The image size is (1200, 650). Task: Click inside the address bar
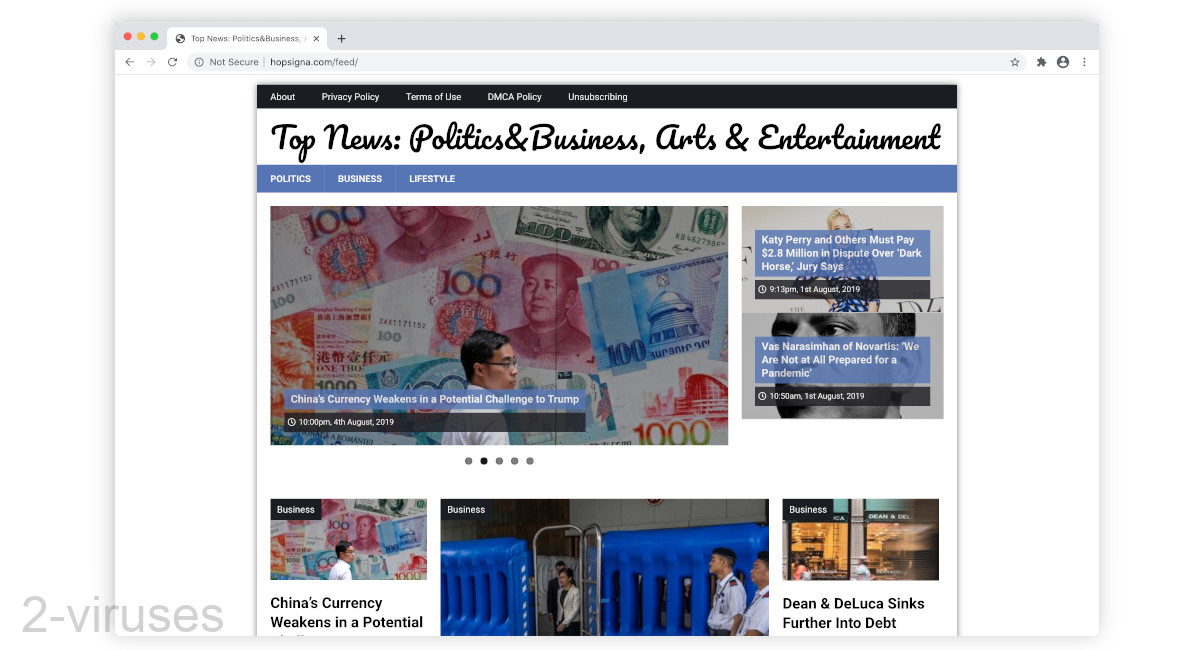(x=315, y=61)
